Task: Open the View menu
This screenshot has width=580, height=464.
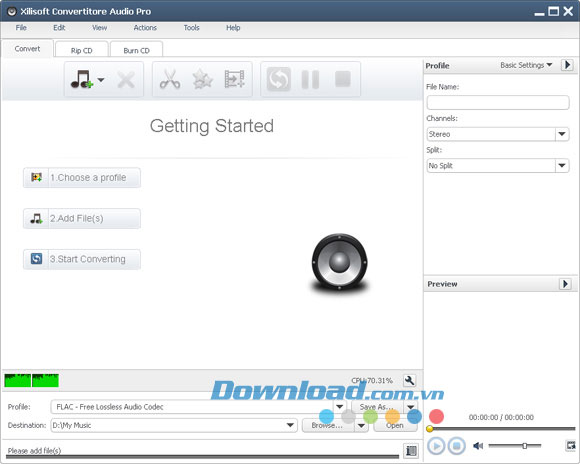Action: pyautogui.click(x=100, y=27)
